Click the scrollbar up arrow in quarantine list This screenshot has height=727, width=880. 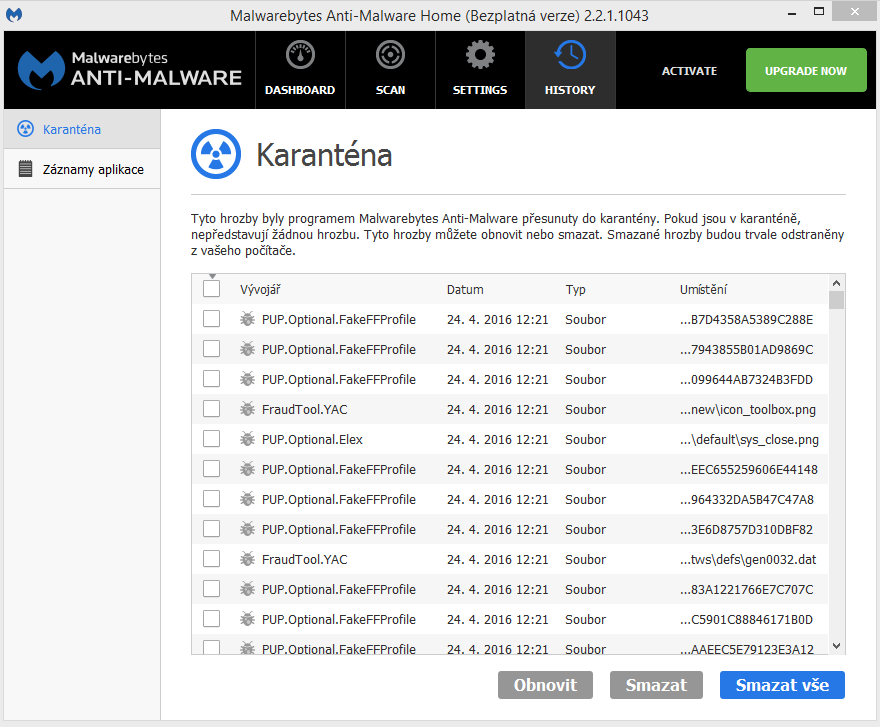pos(836,283)
